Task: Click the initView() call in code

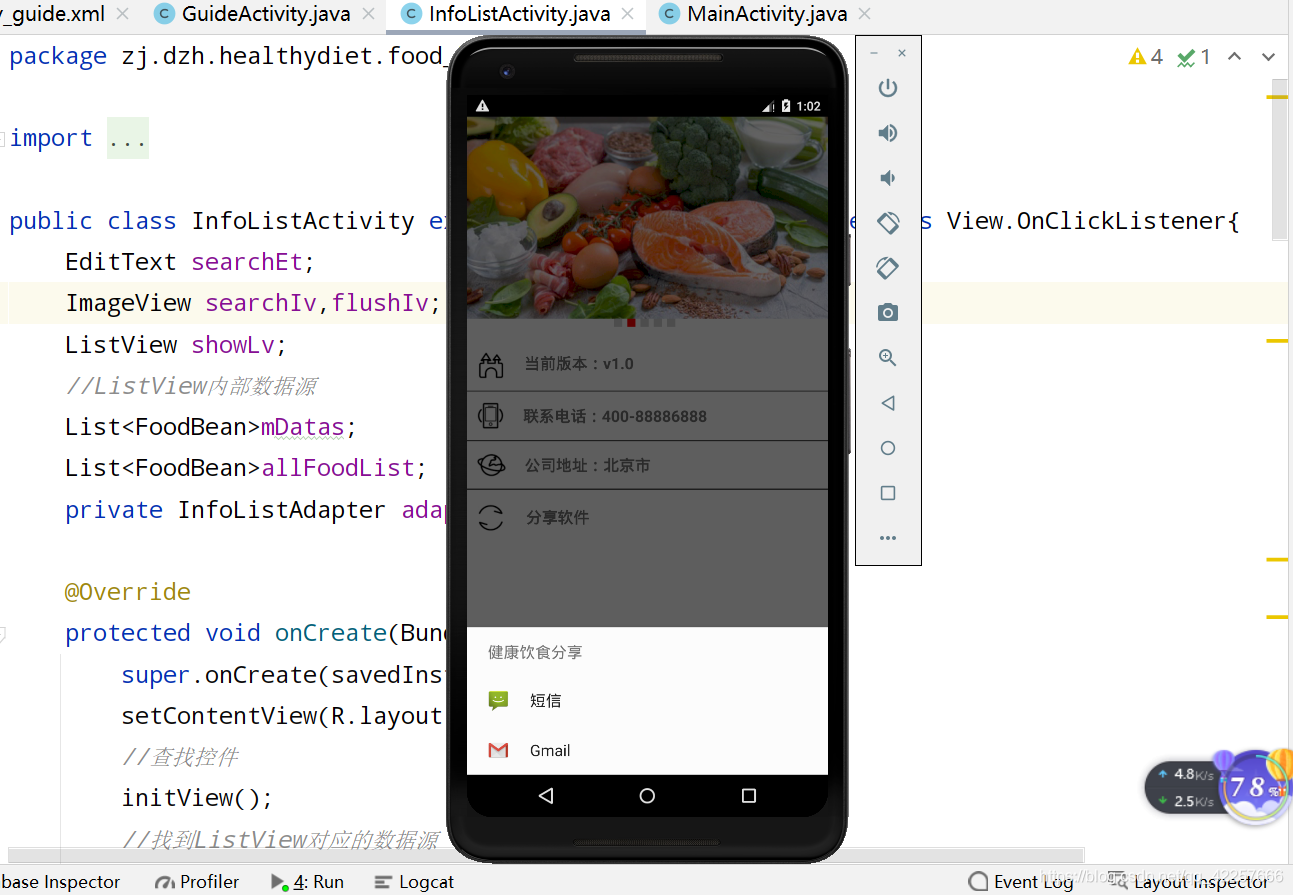Action: click(x=197, y=798)
